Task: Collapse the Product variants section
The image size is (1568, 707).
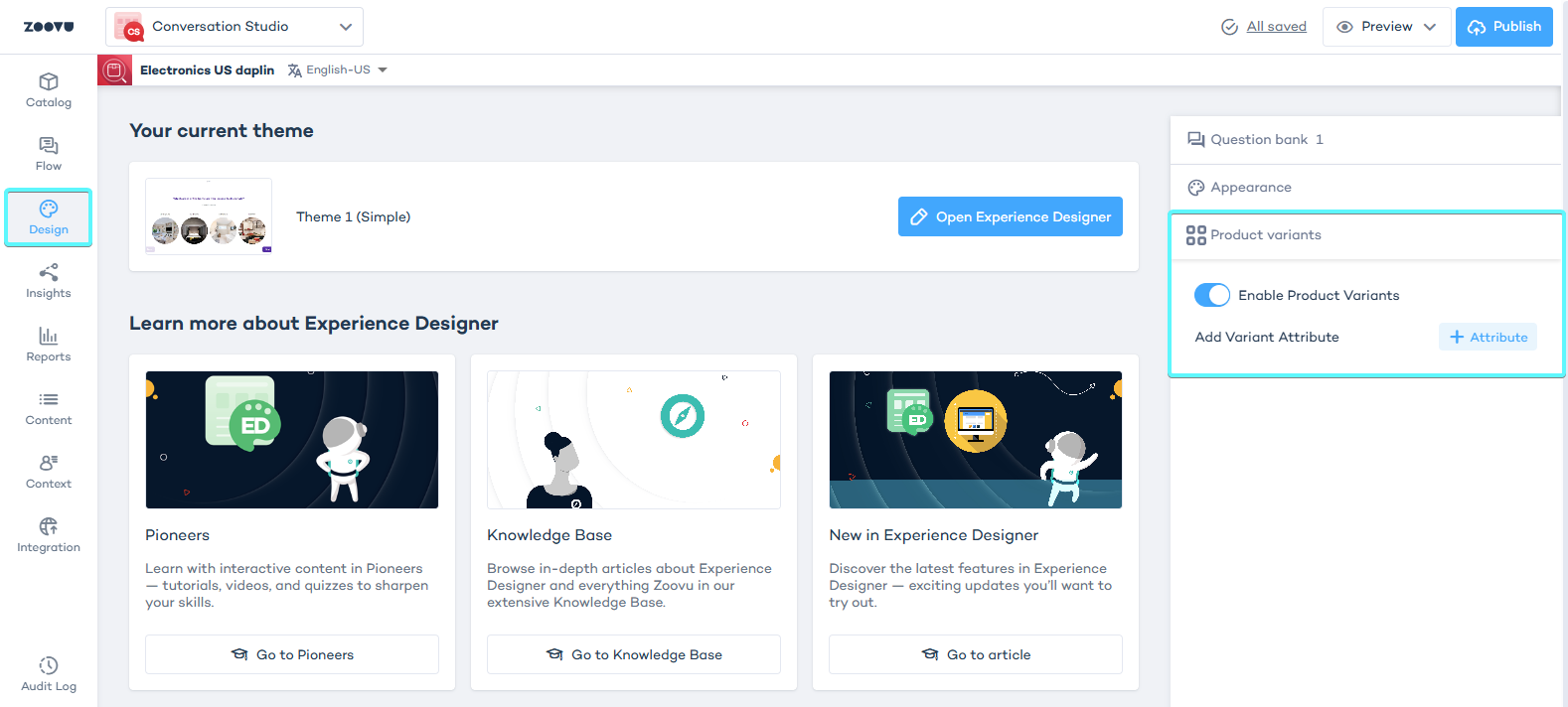Action: click(1265, 235)
